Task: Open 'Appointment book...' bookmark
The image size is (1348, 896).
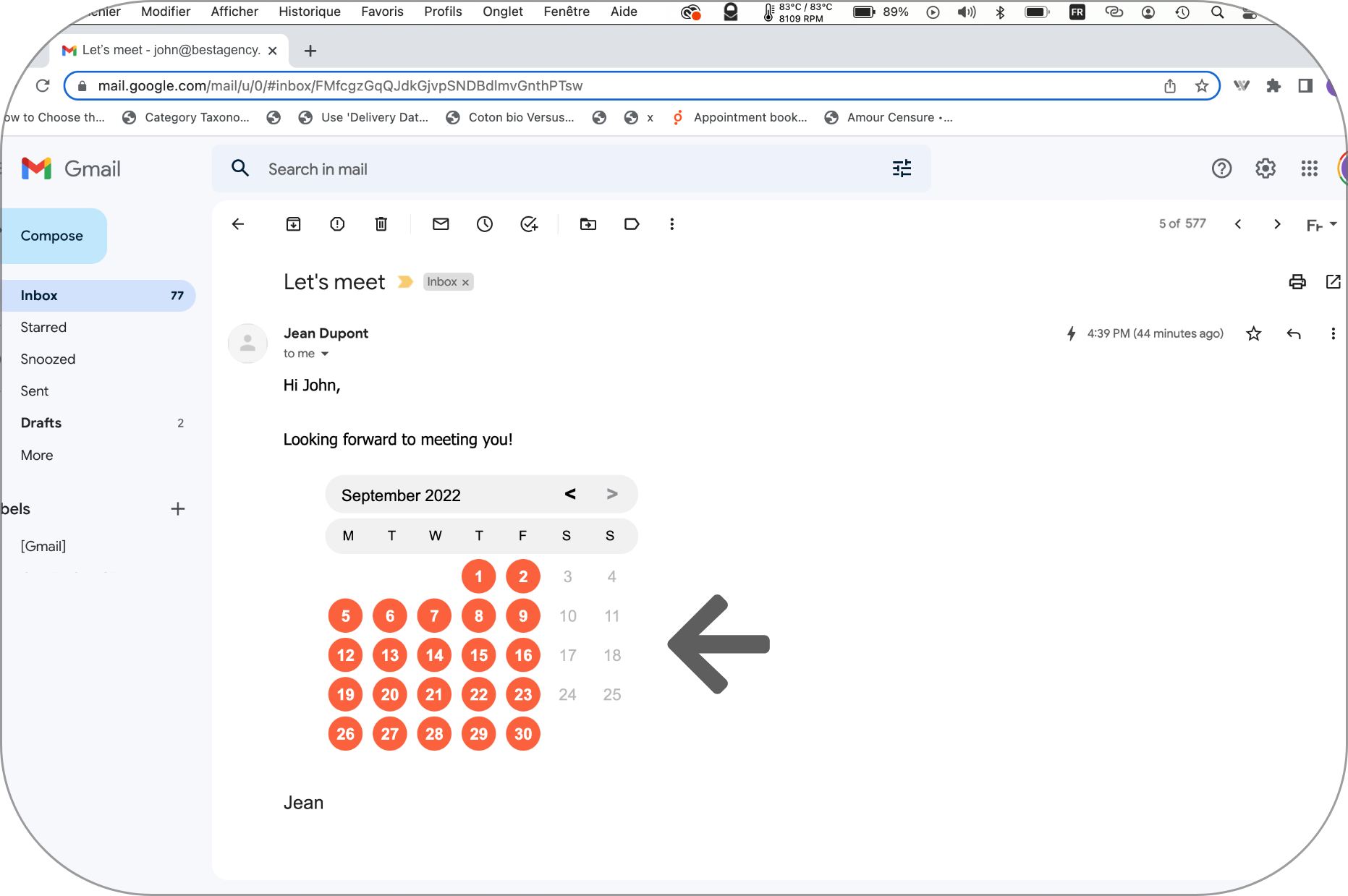Action: (x=739, y=117)
